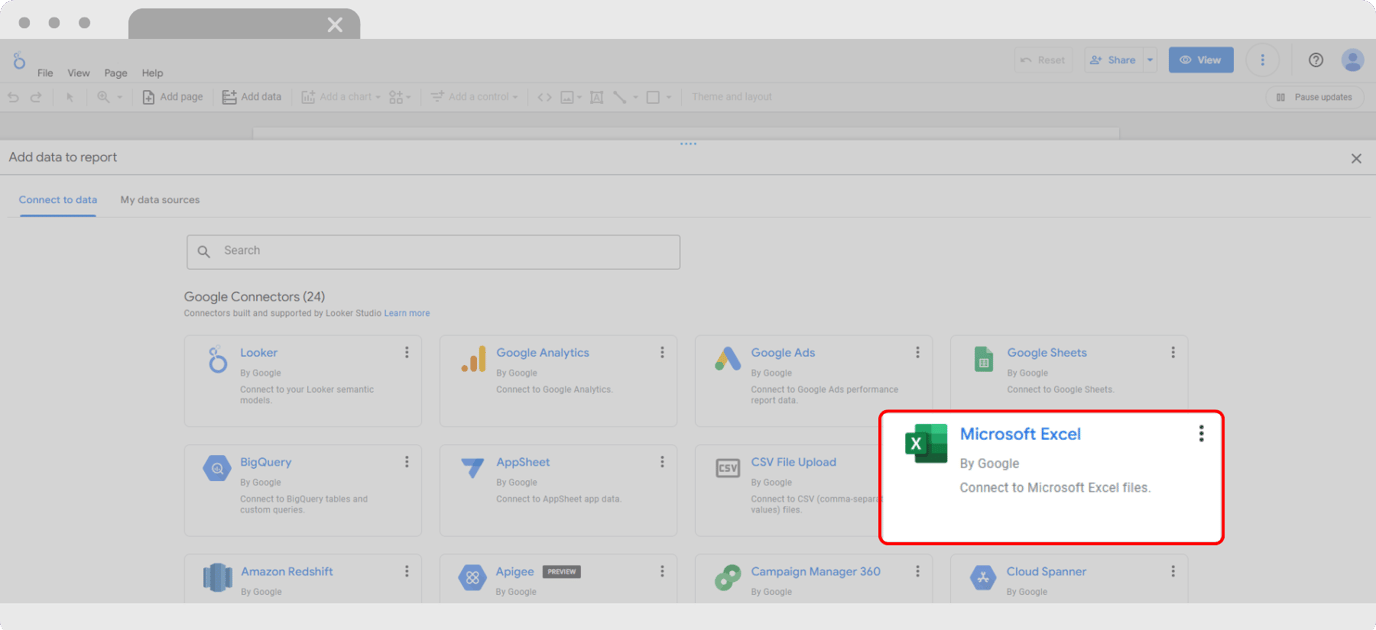Switch to My data sources tab
The height and width of the screenshot is (630, 1376).
coord(160,200)
